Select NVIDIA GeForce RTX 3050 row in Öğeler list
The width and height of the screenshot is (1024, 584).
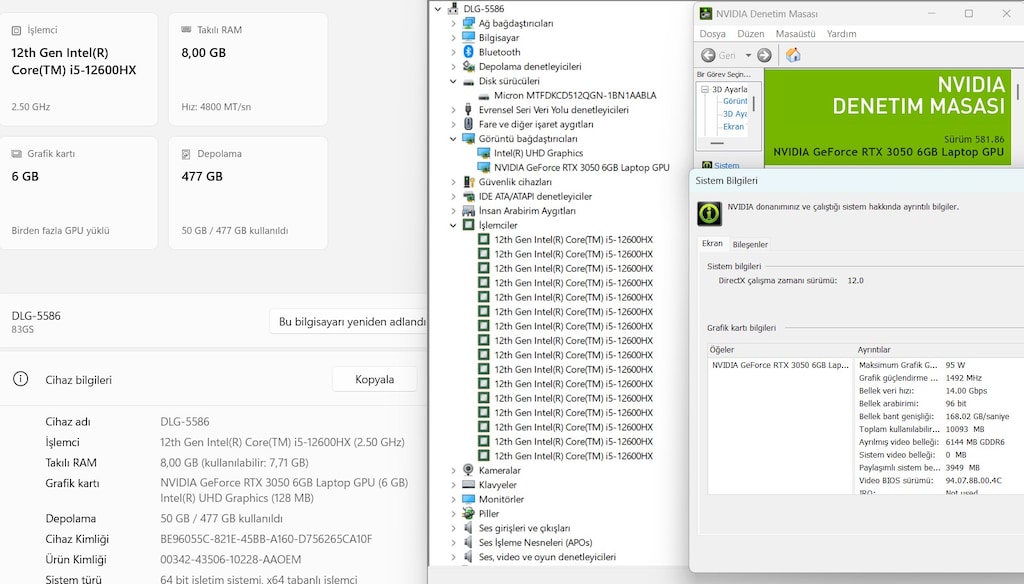pyautogui.click(x=780, y=365)
